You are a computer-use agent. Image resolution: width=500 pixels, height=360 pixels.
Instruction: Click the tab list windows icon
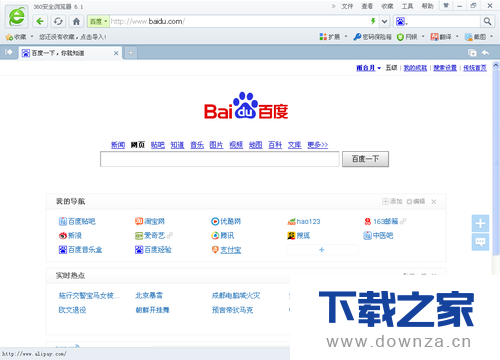(472, 52)
